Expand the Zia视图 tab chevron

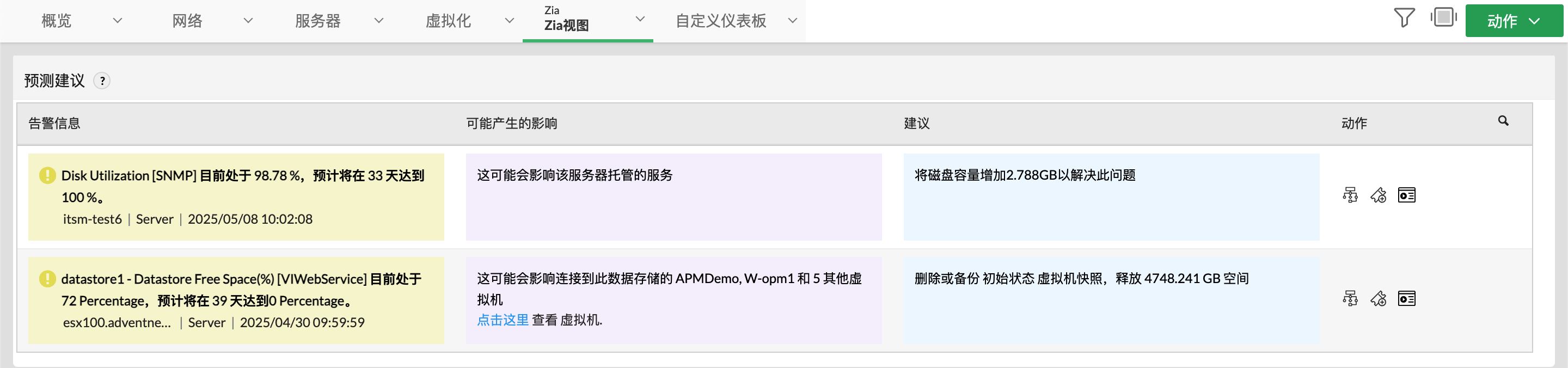coord(640,20)
